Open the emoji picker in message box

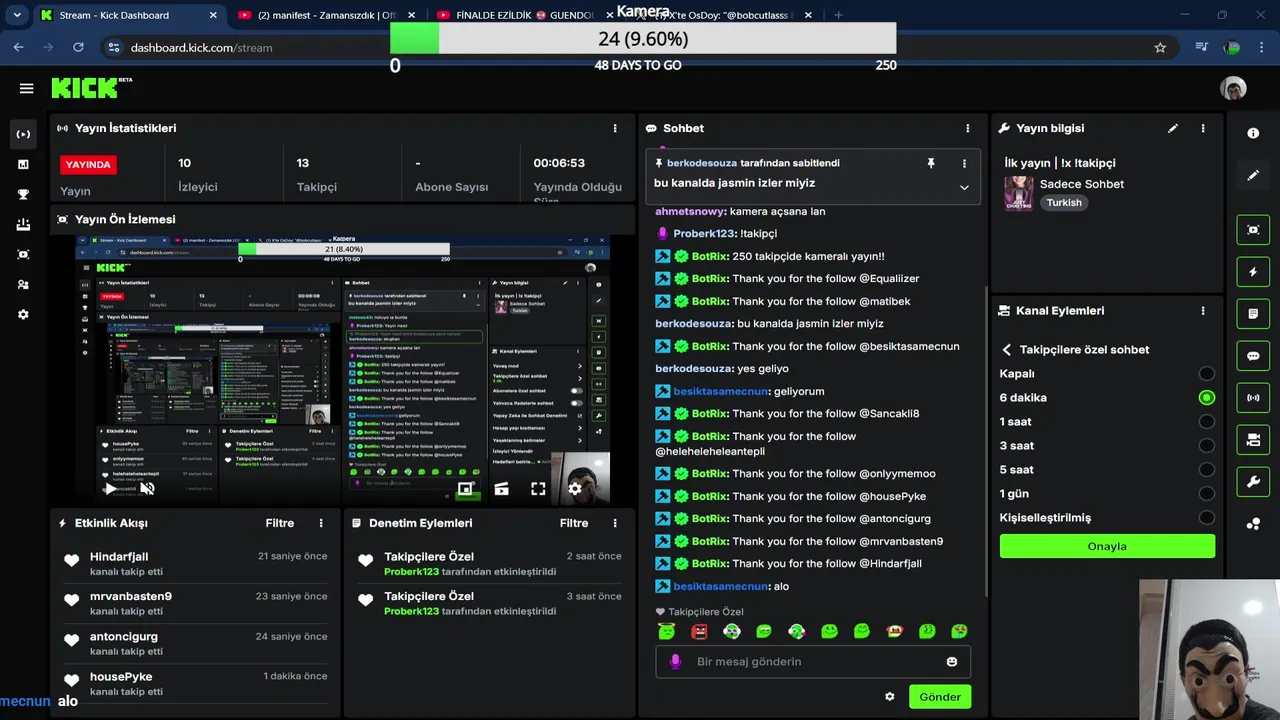pyautogui.click(x=951, y=661)
